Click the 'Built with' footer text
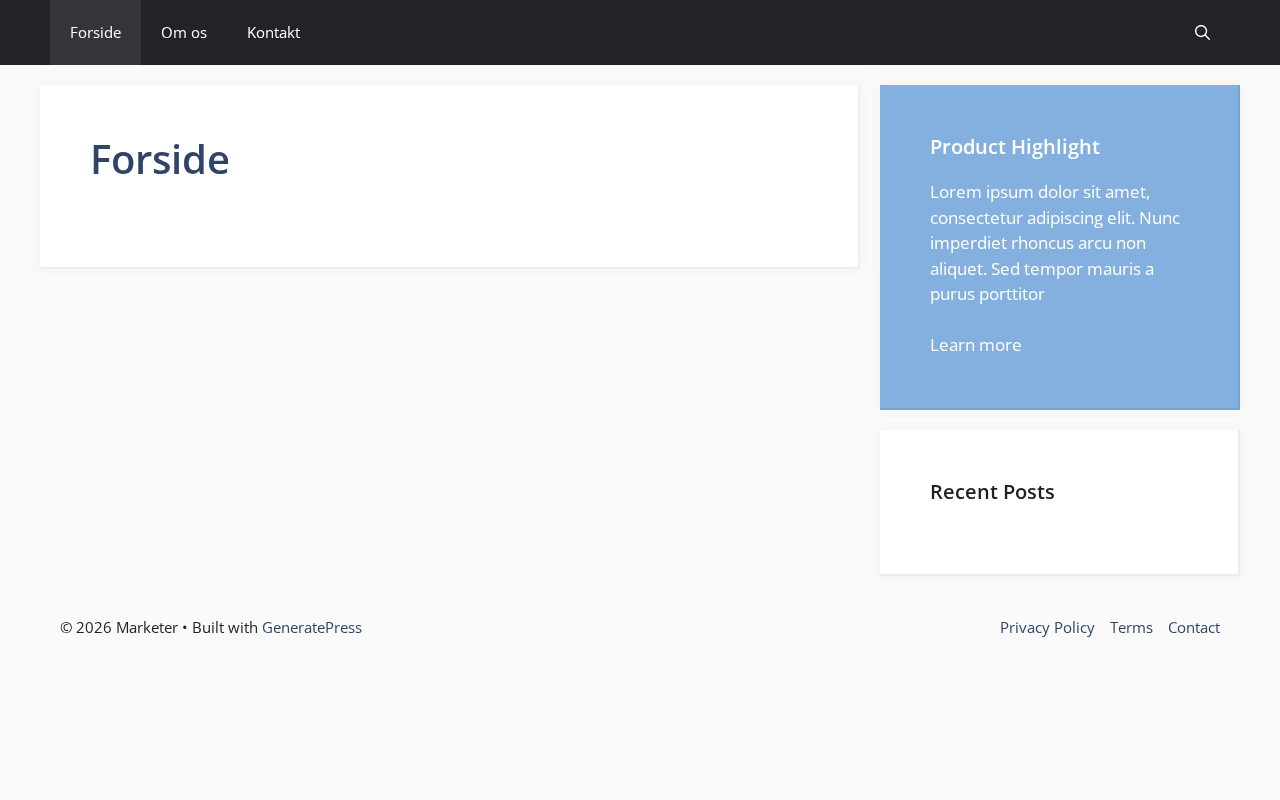The image size is (1280, 800). click(225, 628)
